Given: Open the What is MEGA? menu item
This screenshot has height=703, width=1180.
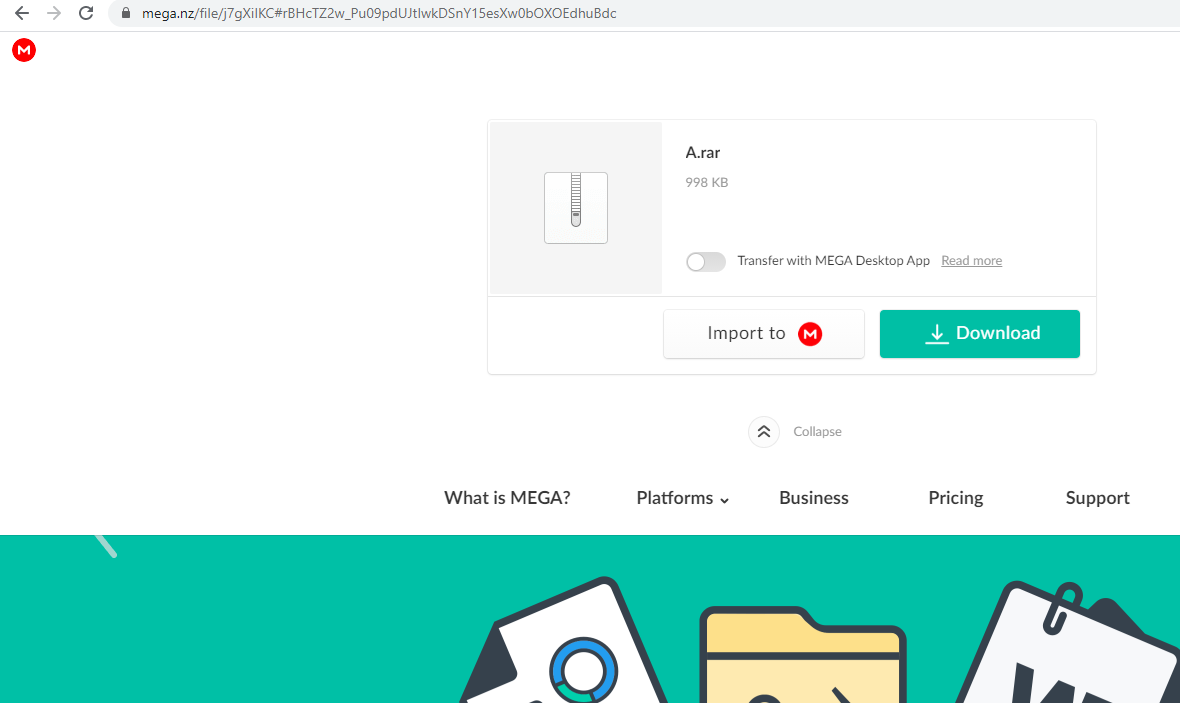Looking at the screenshot, I should [x=507, y=498].
